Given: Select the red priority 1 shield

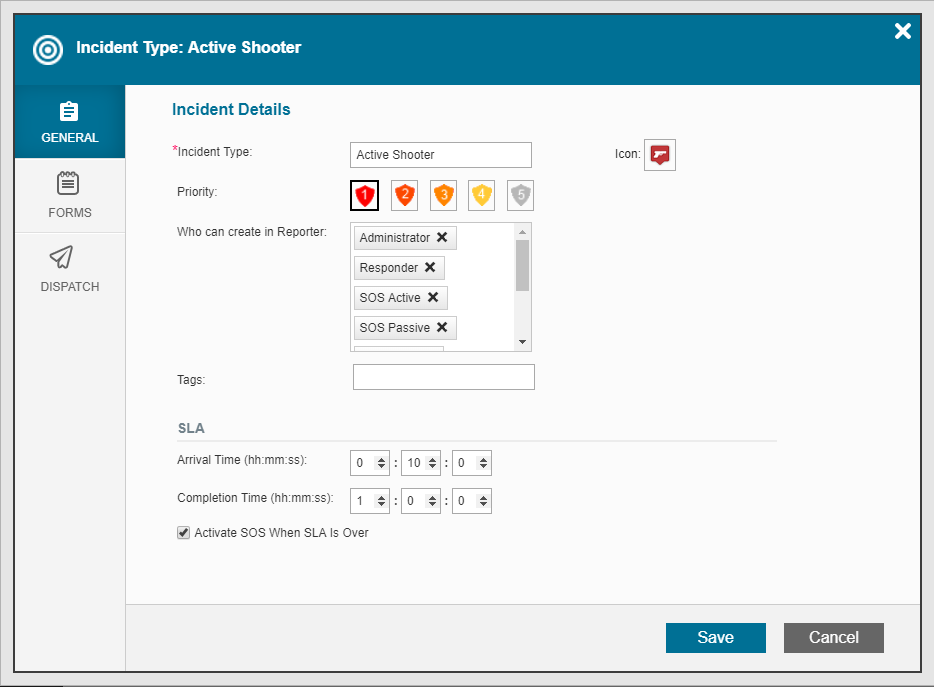Looking at the screenshot, I should tap(364, 195).
